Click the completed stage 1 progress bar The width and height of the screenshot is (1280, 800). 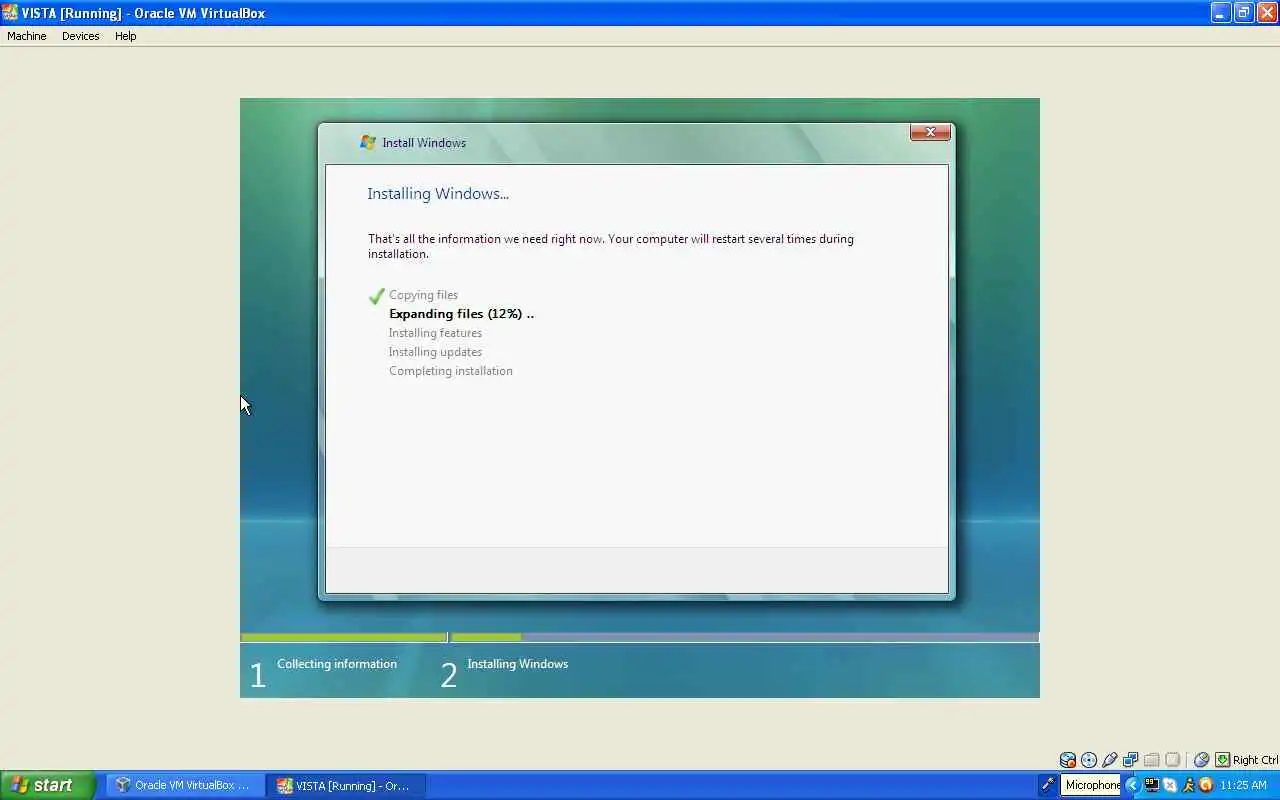344,637
